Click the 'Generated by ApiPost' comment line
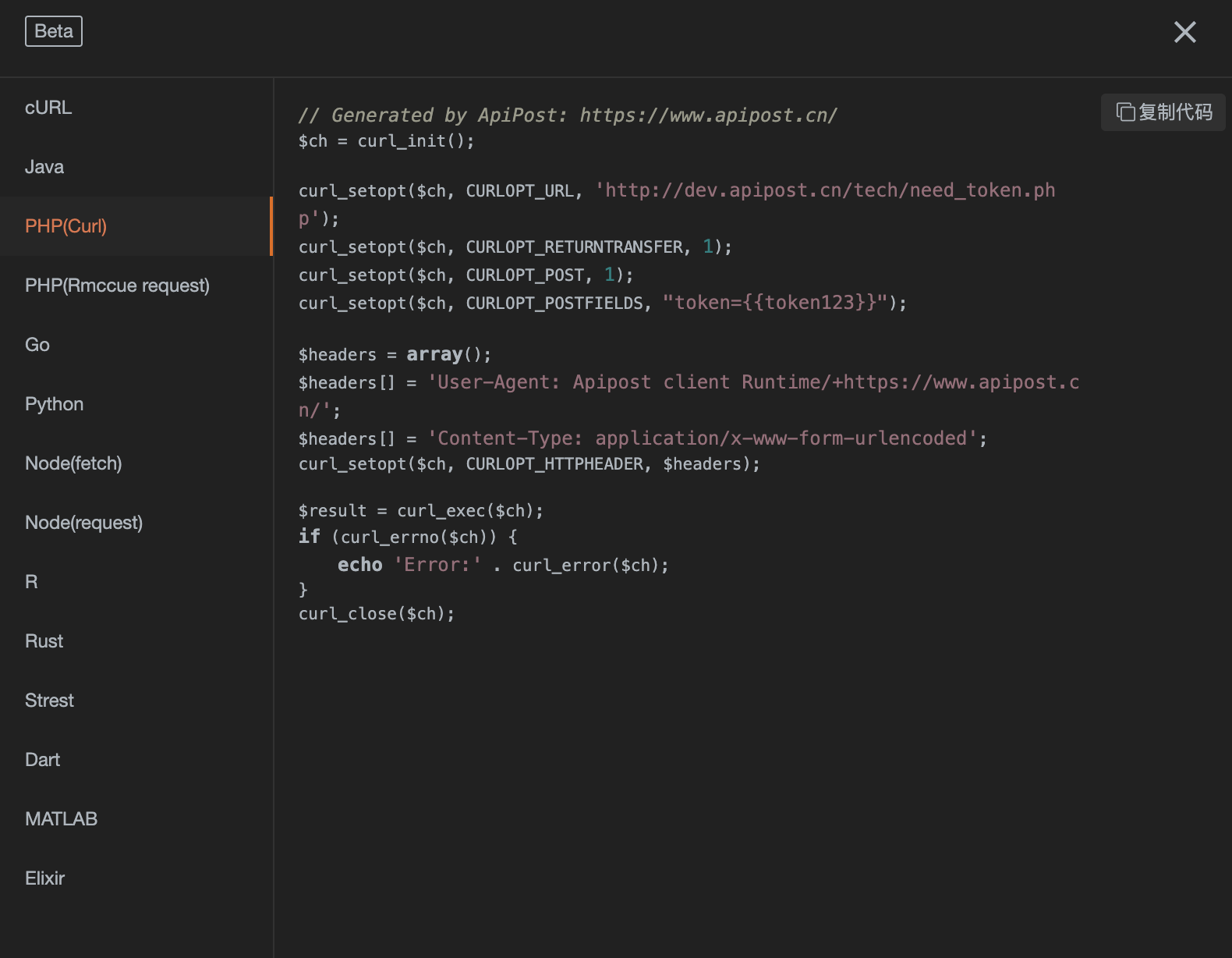Image resolution: width=1232 pixels, height=958 pixels. pyautogui.click(x=568, y=115)
